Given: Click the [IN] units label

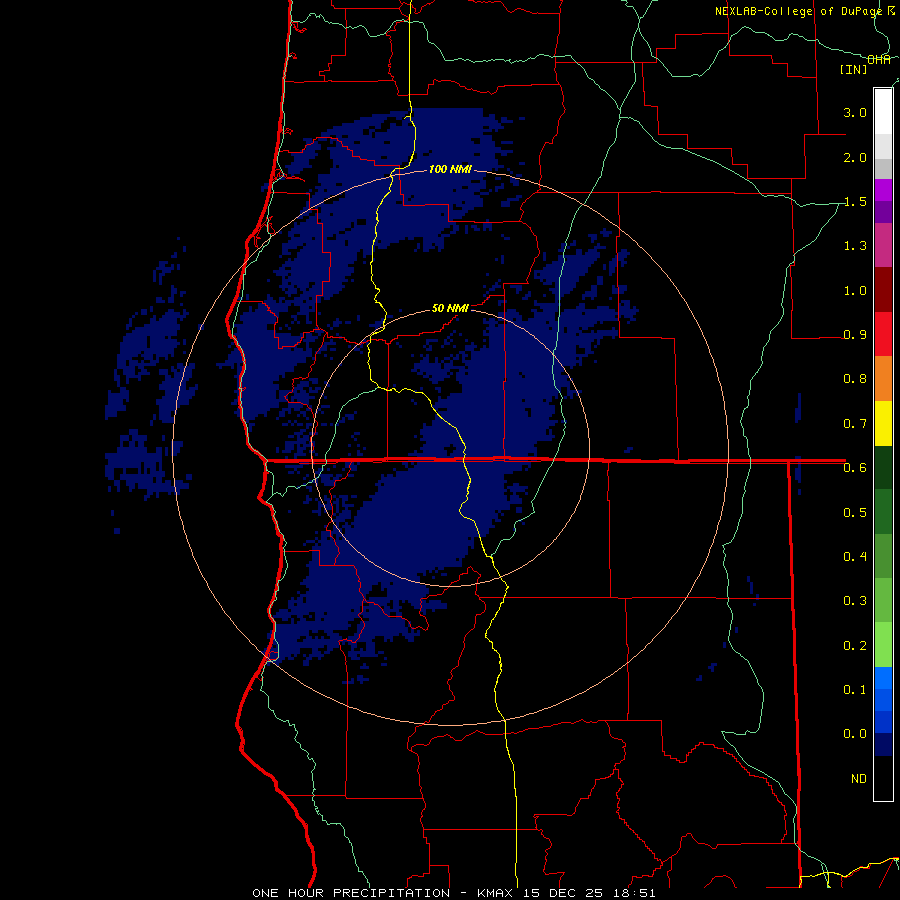Looking at the screenshot, I should tap(854, 69).
